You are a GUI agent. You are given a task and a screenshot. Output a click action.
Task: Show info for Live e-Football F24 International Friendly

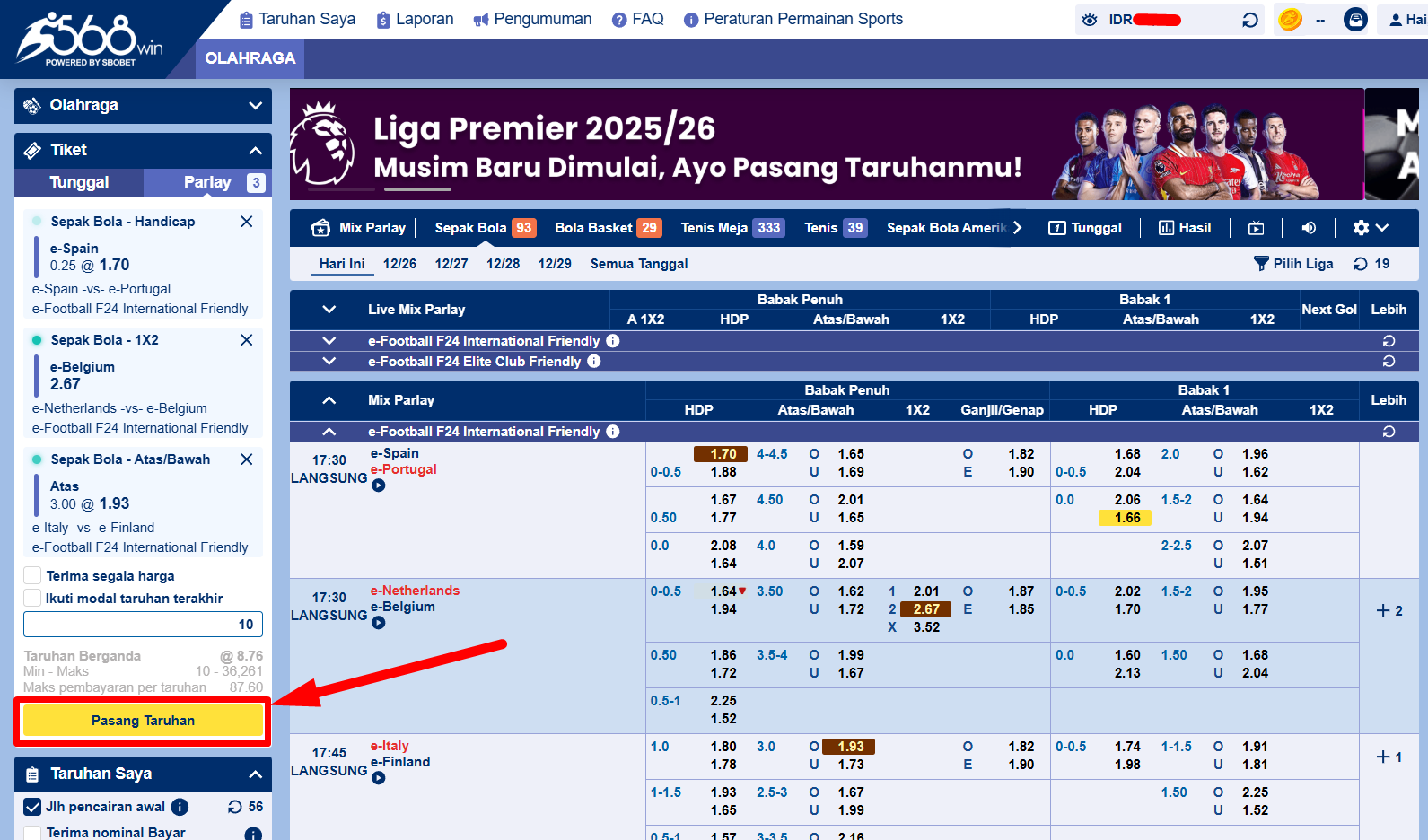(613, 341)
